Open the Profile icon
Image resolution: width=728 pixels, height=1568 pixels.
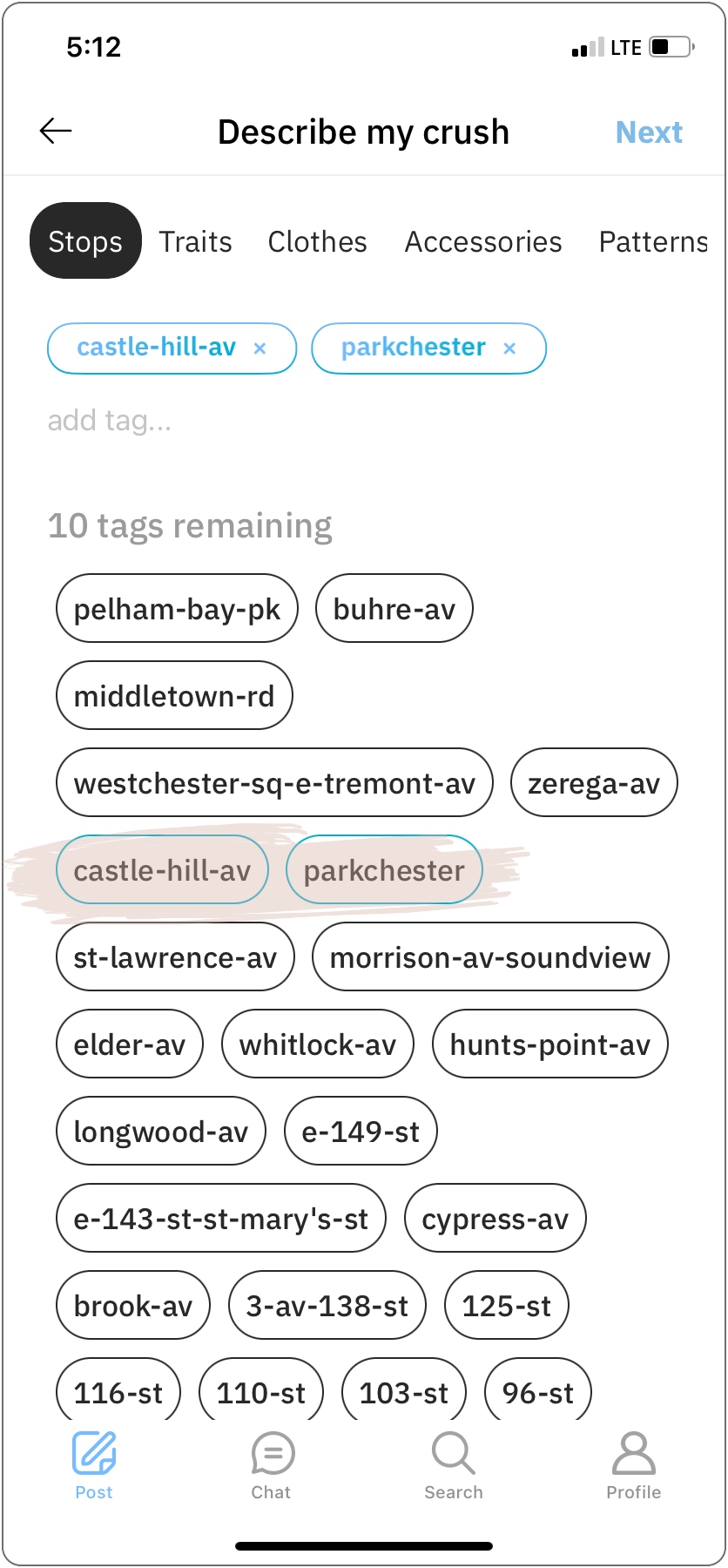click(633, 1455)
